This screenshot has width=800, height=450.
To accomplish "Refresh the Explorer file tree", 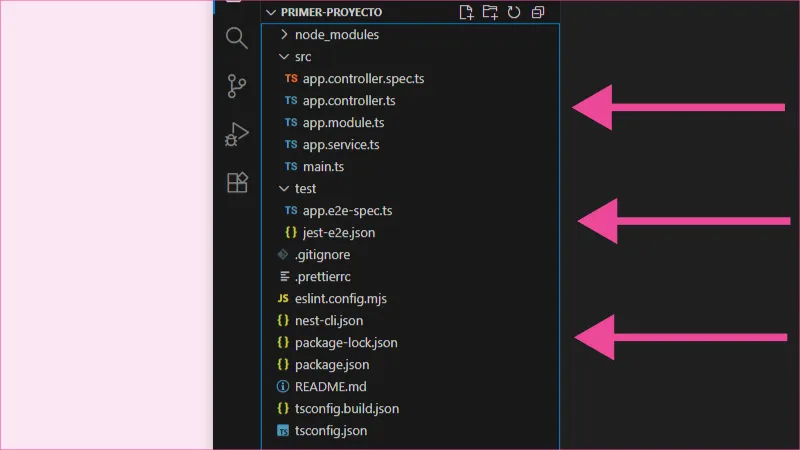I will point(514,12).
